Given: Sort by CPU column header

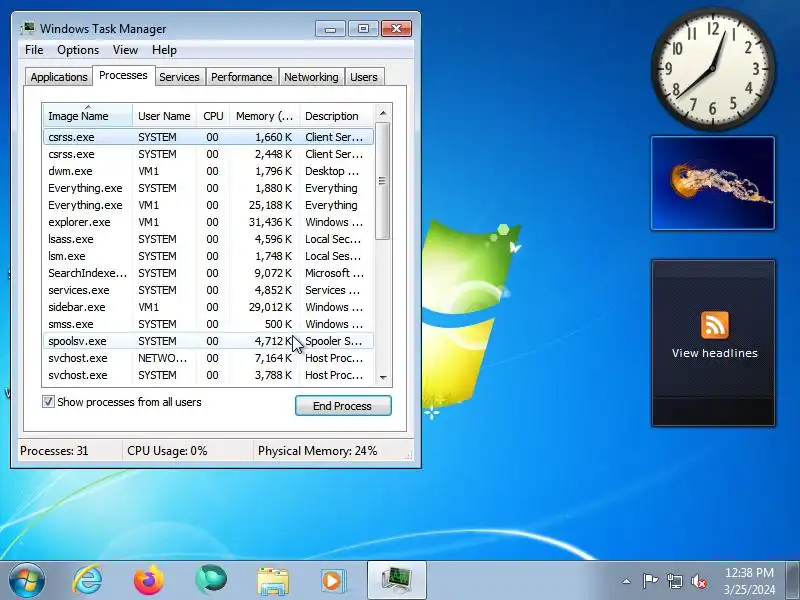Looking at the screenshot, I should tap(213, 116).
